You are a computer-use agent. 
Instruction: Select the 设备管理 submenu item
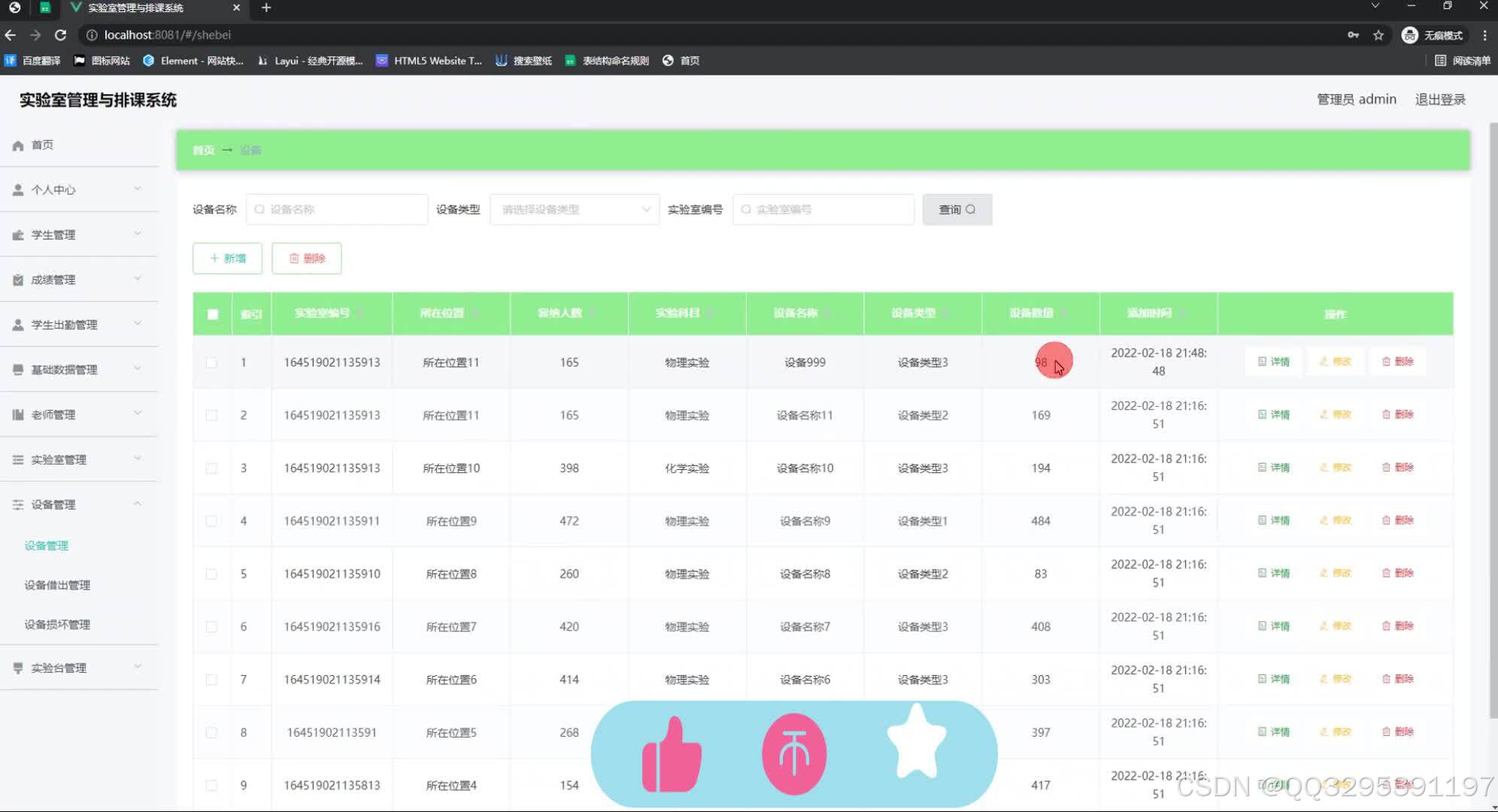coord(47,546)
